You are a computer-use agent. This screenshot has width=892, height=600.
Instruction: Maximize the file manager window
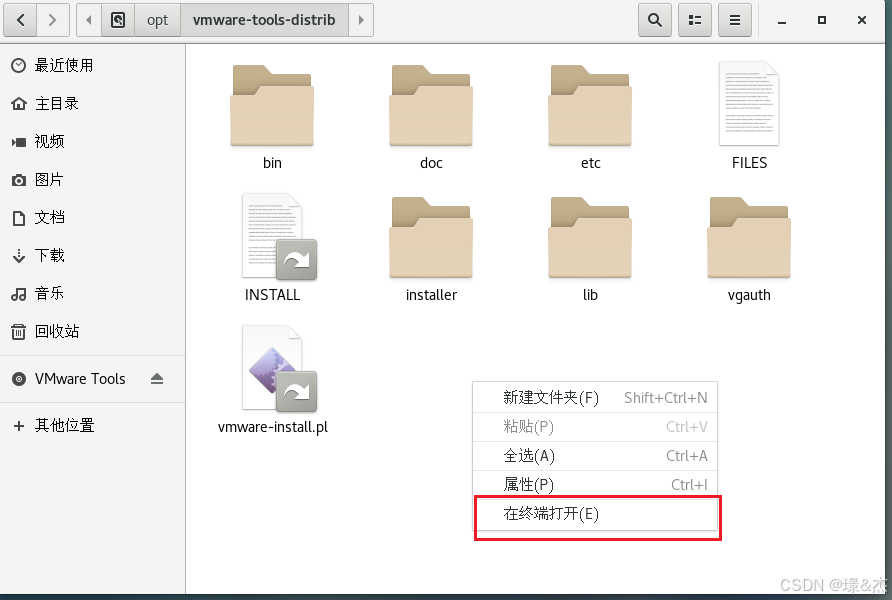point(822,20)
